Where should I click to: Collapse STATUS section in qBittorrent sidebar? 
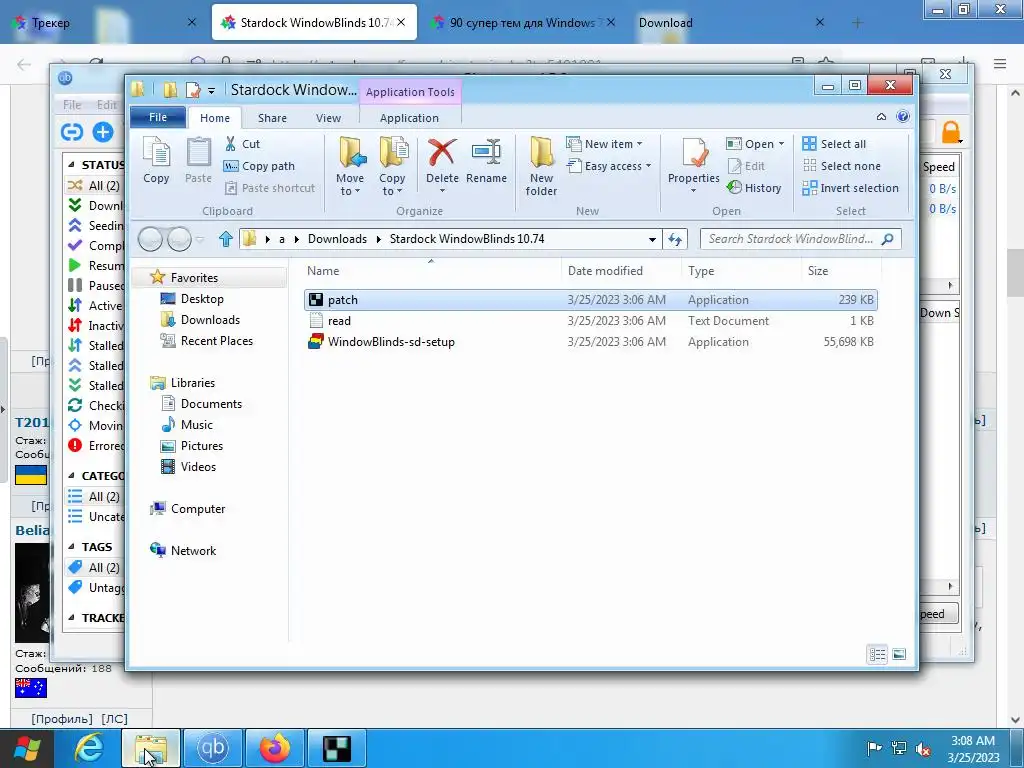click(71, 165)
